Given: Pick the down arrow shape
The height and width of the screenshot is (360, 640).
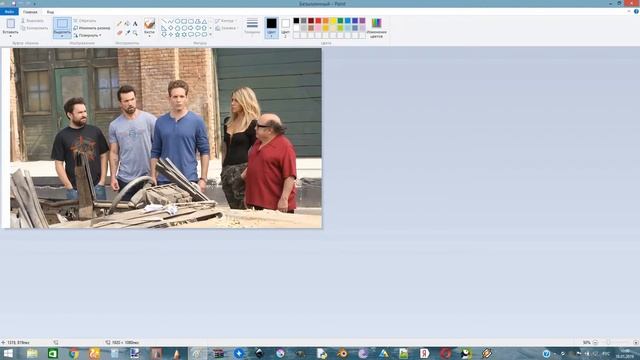Looking at the screenshot, I should tap(164, 34).
